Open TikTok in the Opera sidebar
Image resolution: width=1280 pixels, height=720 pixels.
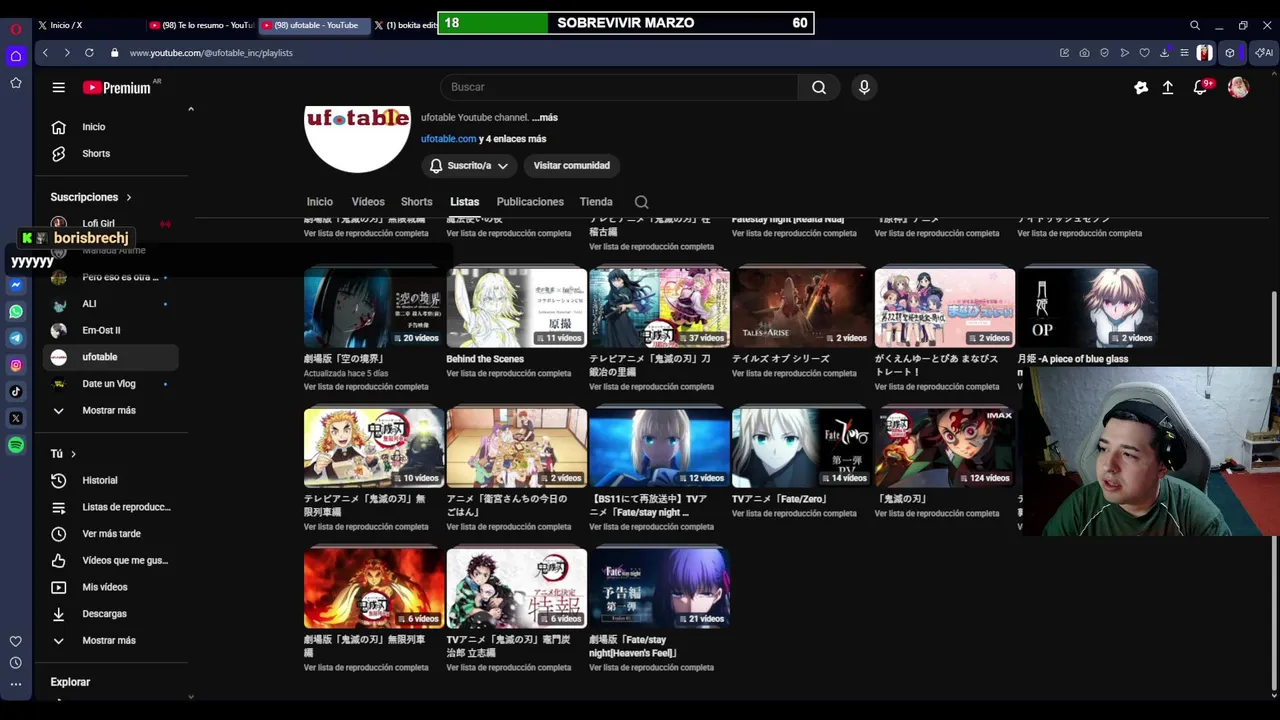[x=16, y=392]
